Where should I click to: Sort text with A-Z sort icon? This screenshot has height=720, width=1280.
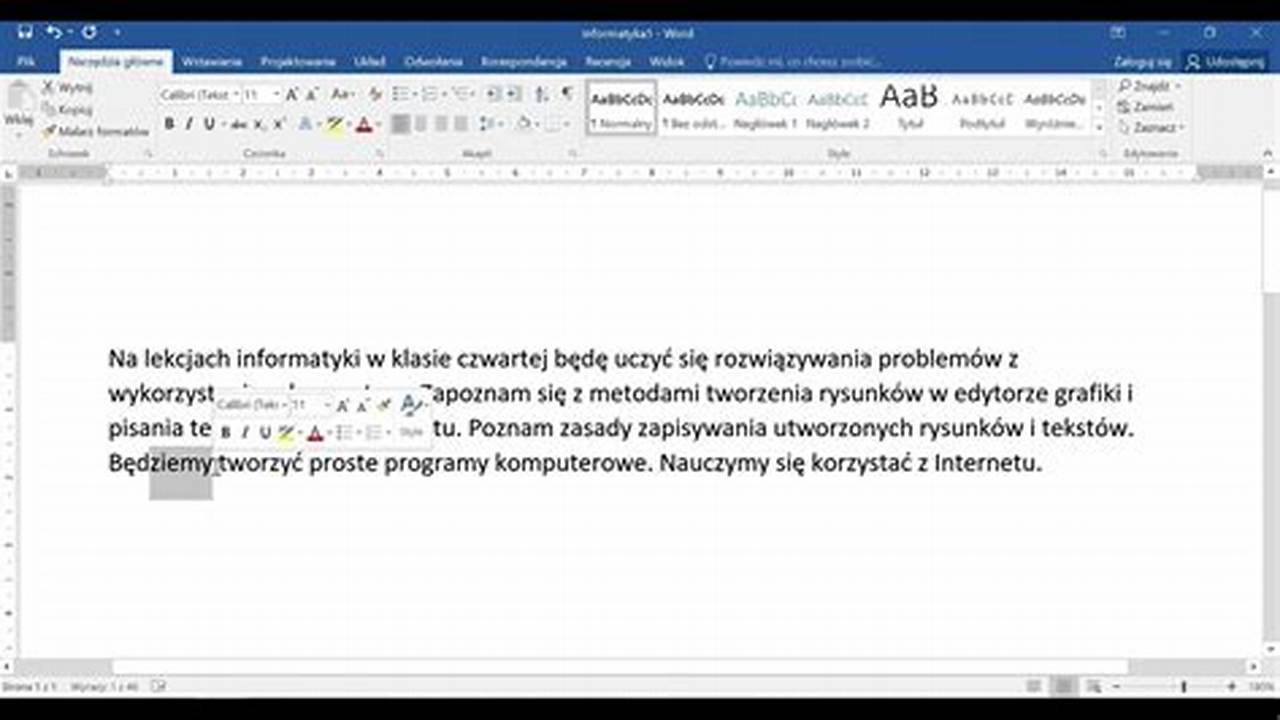[541, 94]
